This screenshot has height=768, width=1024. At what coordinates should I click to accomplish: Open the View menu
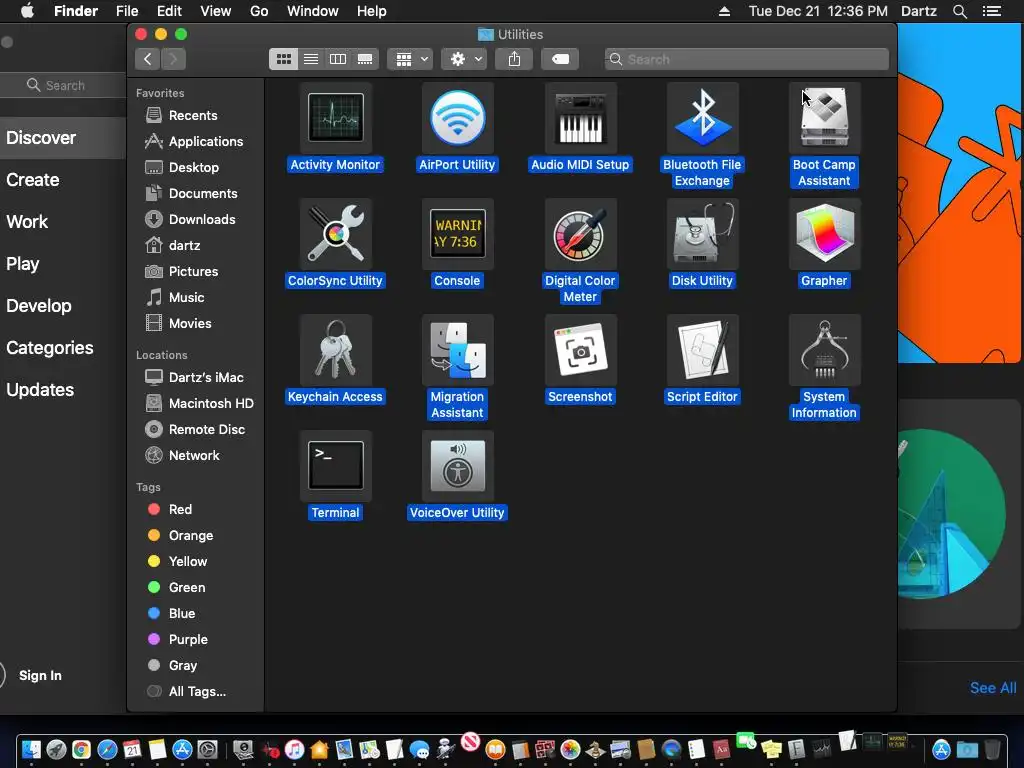coord(216,11)
